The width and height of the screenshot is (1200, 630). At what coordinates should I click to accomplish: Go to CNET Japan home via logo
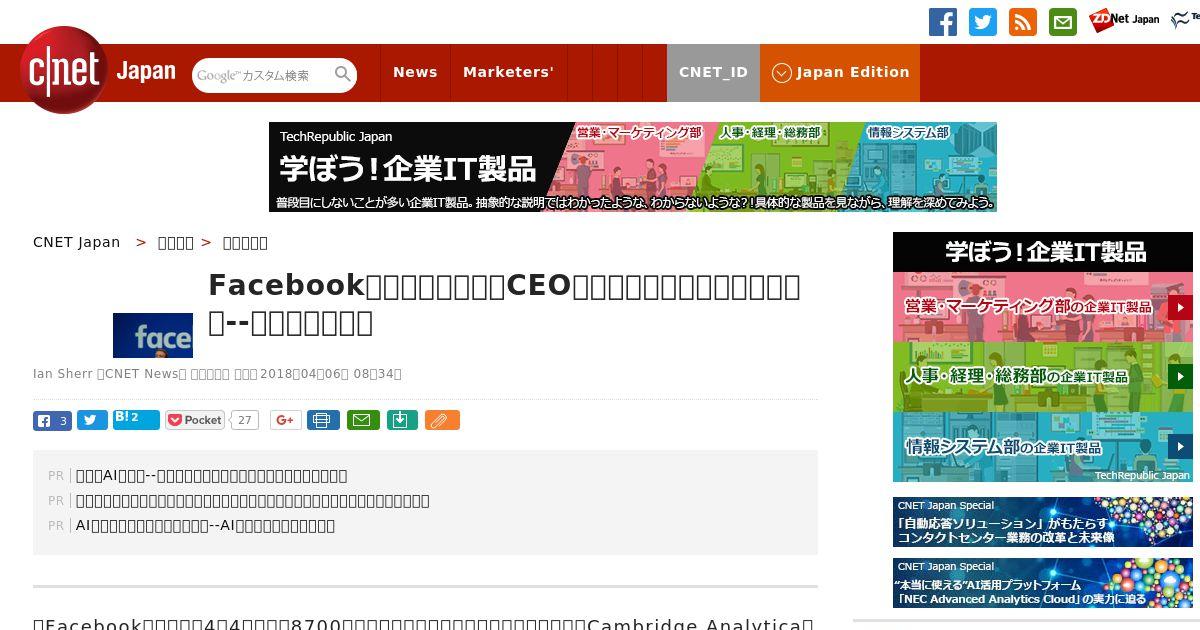click(x=98, y=71)
